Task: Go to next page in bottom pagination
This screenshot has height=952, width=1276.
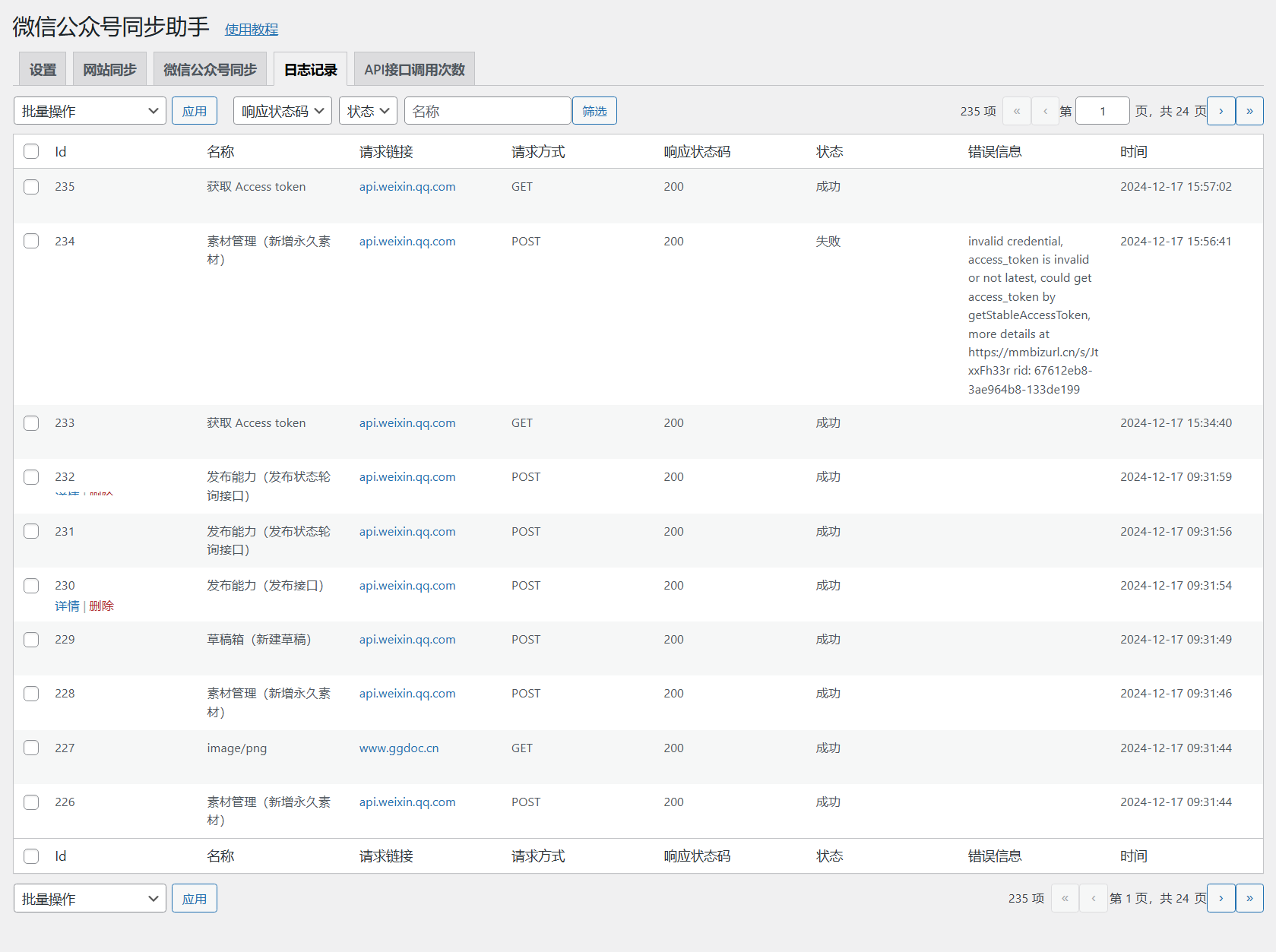Action: (x=1221, y=898)
